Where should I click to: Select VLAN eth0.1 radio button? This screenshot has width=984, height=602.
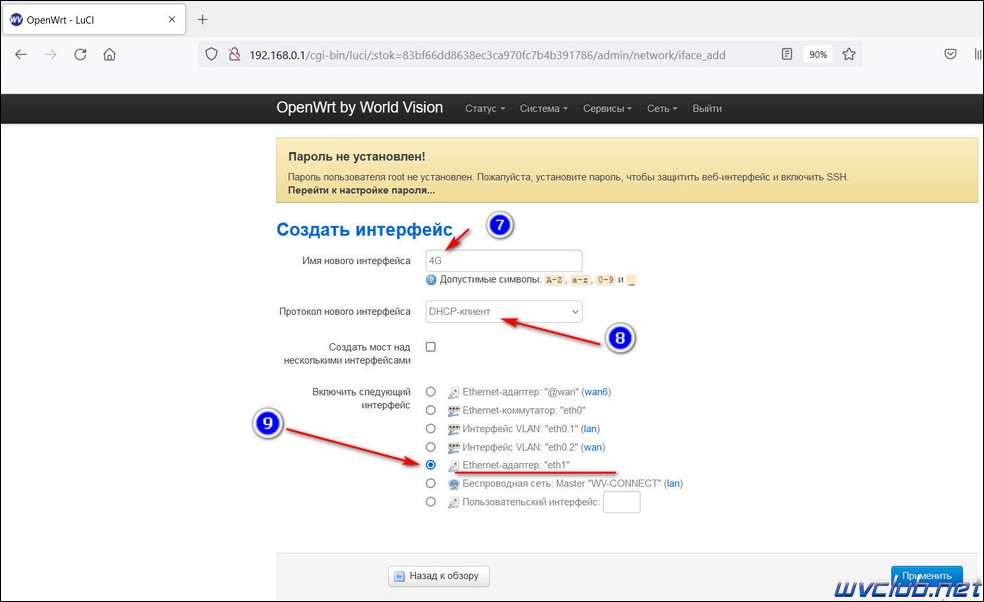click(430, 429)
